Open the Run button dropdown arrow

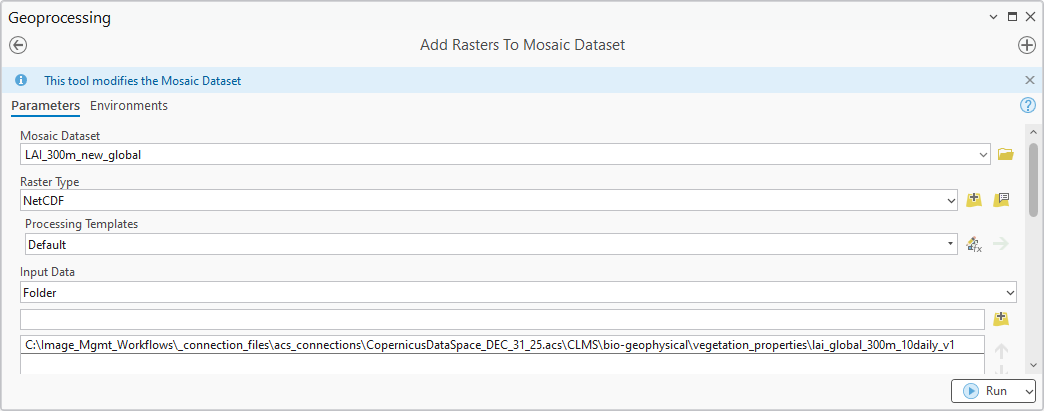pyautogui.click(x=1029, y=392)
